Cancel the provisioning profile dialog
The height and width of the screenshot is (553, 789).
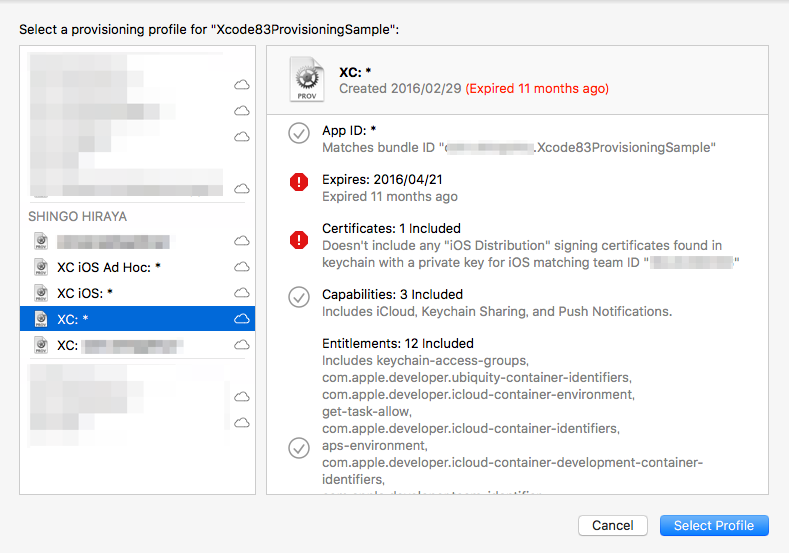pos(612,525)
